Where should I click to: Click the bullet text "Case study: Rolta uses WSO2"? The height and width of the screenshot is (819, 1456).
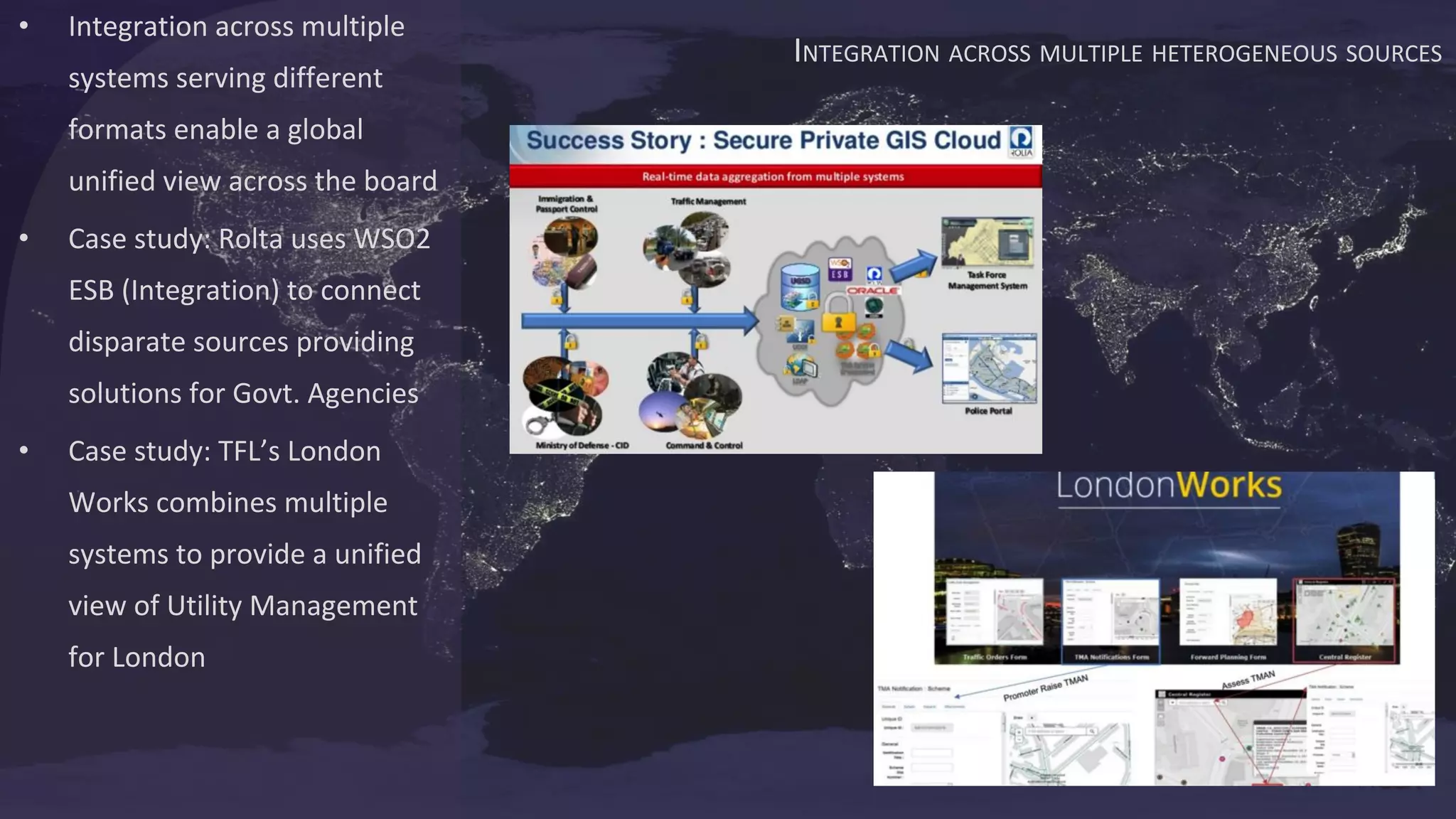pos(249,239)
